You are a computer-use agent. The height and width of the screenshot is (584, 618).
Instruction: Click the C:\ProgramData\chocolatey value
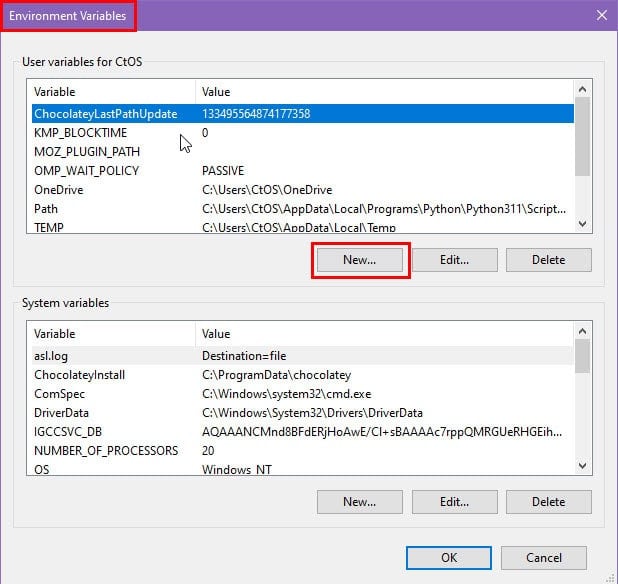276,375
